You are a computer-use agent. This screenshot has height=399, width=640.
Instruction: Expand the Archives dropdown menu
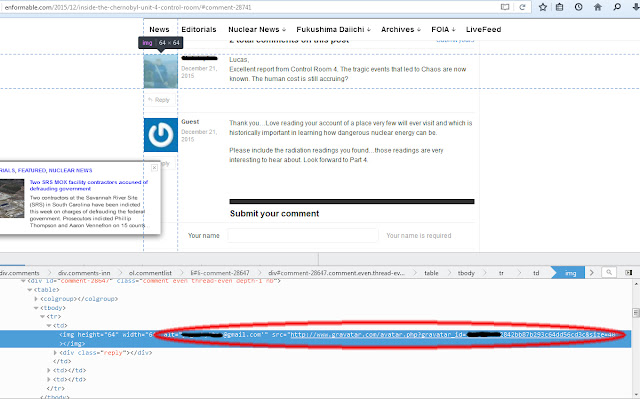(x=401, y=29)
